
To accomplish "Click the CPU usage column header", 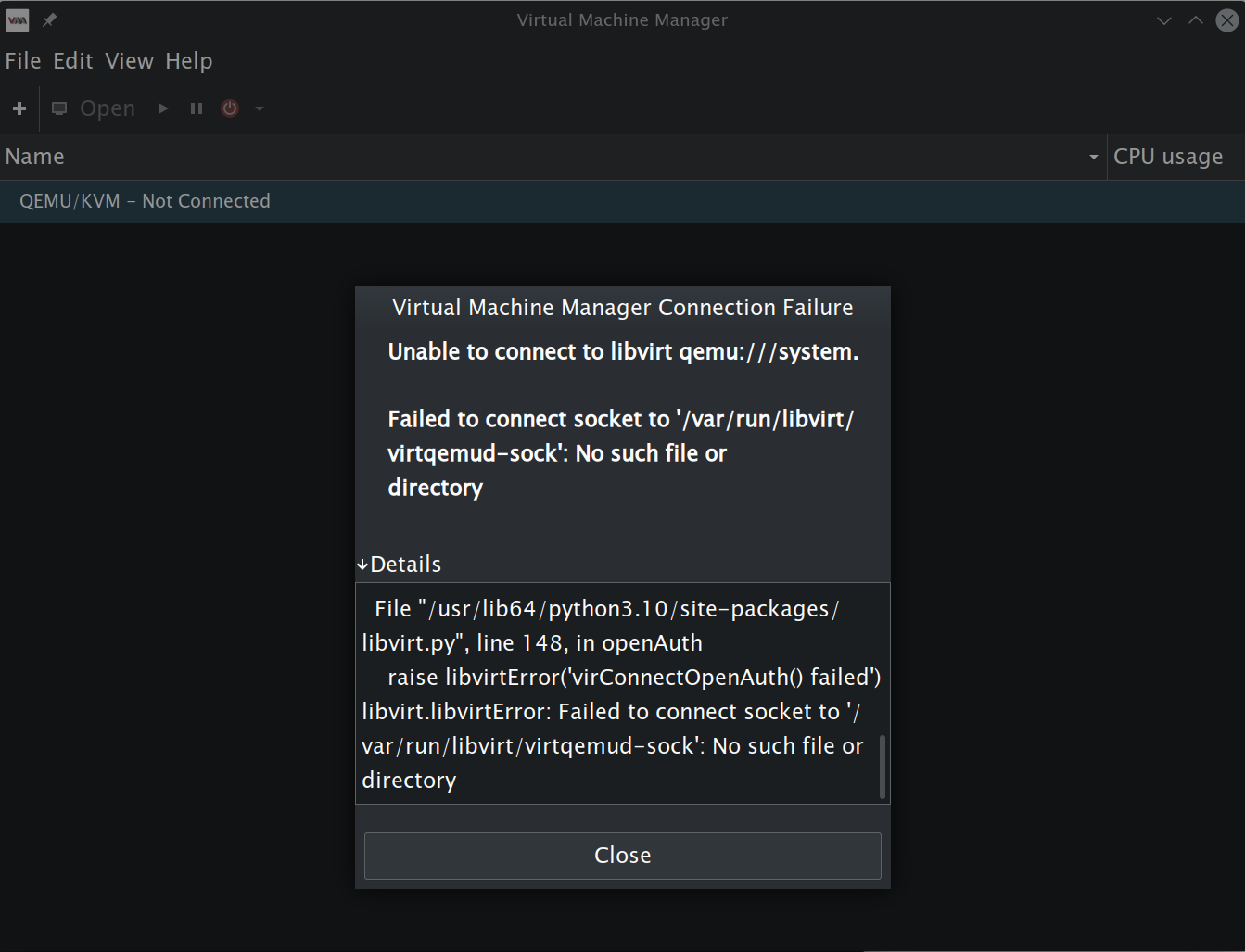I will tap(1176, 157).
